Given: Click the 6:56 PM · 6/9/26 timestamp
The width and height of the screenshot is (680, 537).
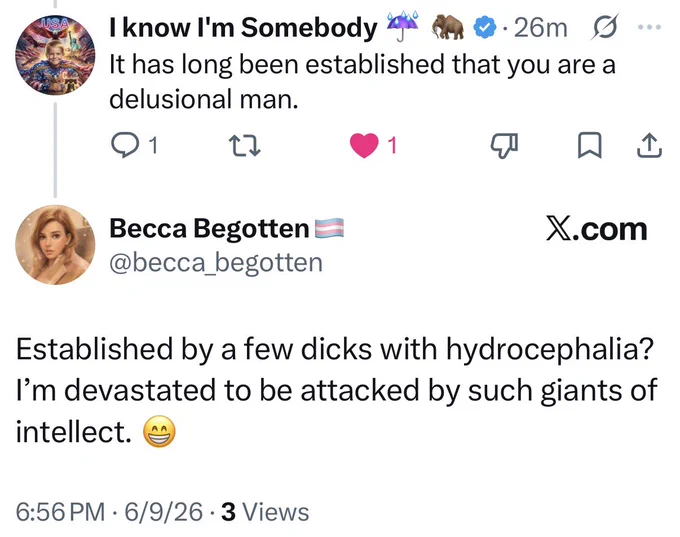Looking at the screenshot, I should 109,511.
